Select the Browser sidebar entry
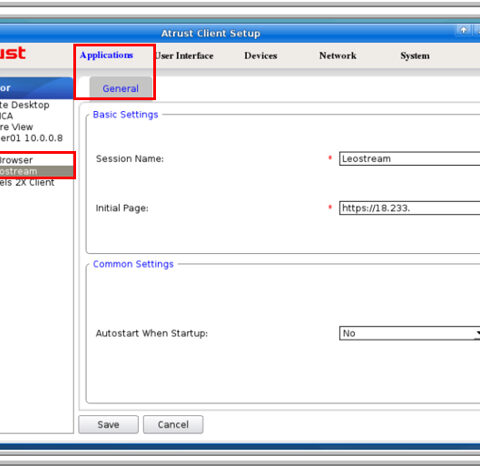This screenshot has height=466, width=480. pos(16,160)
